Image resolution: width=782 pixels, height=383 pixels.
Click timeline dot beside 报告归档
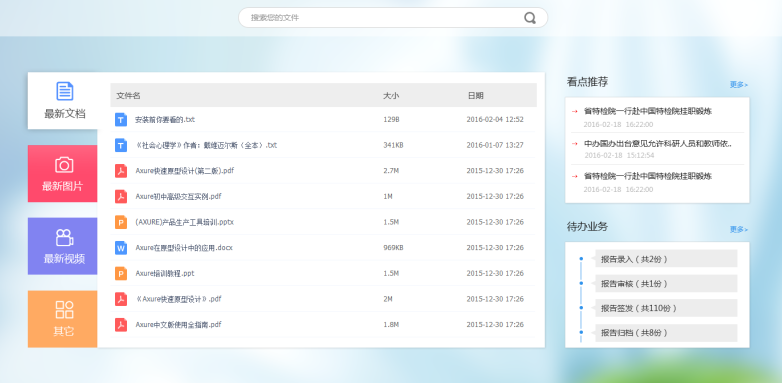581,332
